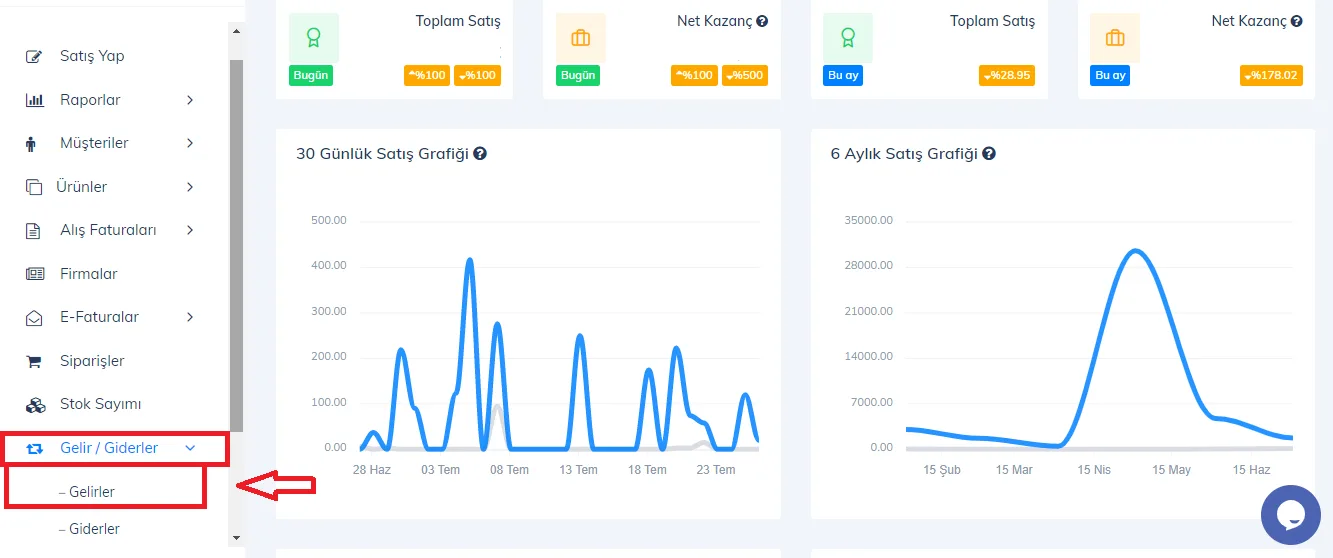Click the 13 Tem axis label
Image resolution: width=1333 pixels, height=558 pixels.
point(578,470)
